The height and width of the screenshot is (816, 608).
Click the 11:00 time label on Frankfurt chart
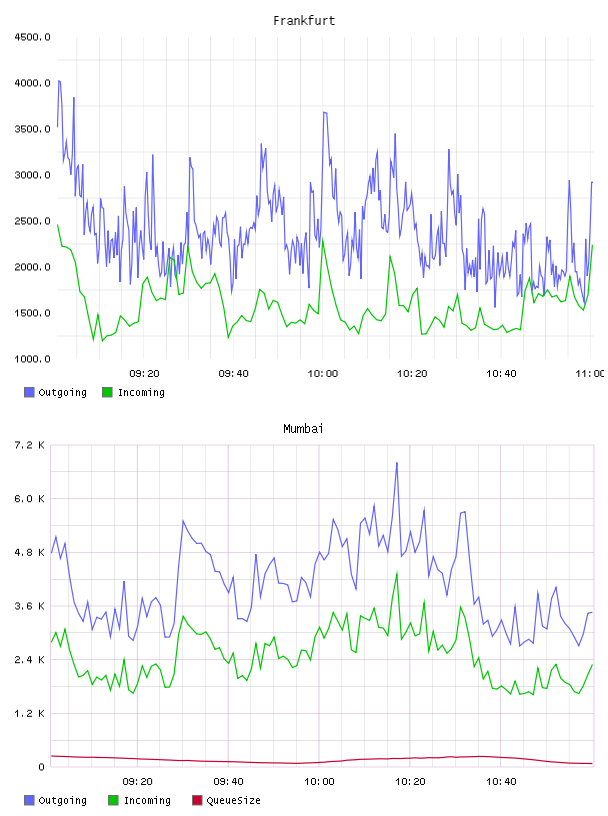click(590, 374)
